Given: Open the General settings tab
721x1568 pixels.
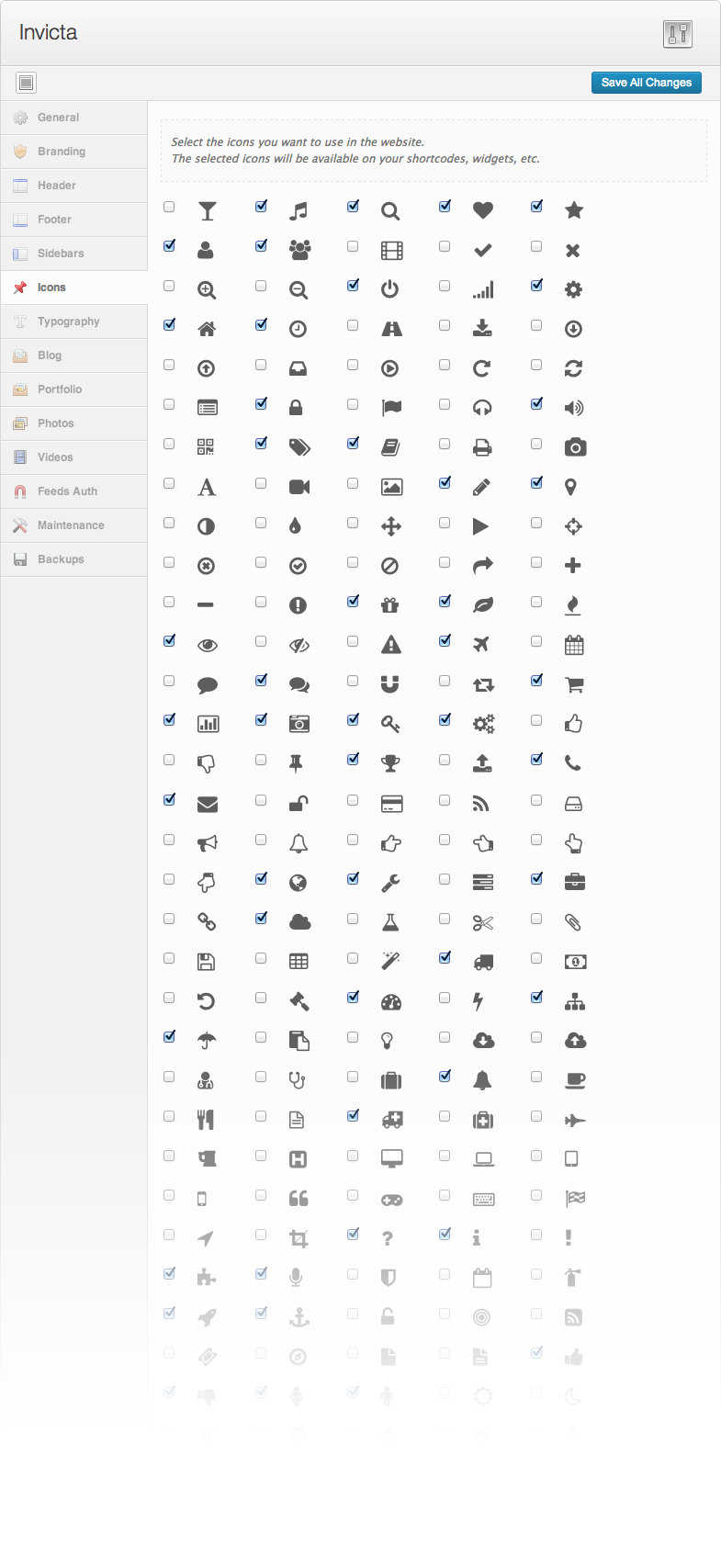Looking at the screenshot, I should (73, 118).
